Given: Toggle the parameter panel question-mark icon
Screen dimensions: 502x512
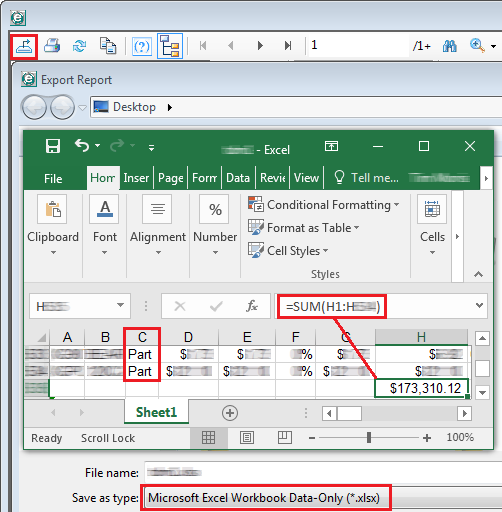Looking at the screenshot, I should click(x=142, y=46).
